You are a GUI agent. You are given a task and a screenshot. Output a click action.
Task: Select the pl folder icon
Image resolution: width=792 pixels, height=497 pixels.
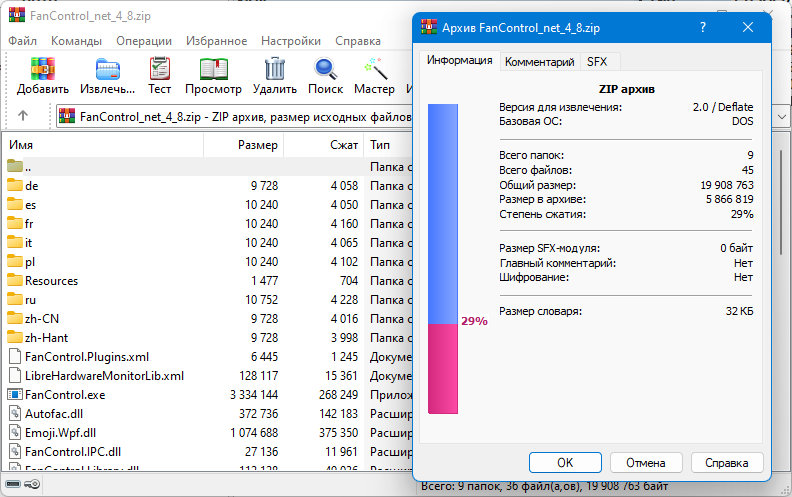15,262
